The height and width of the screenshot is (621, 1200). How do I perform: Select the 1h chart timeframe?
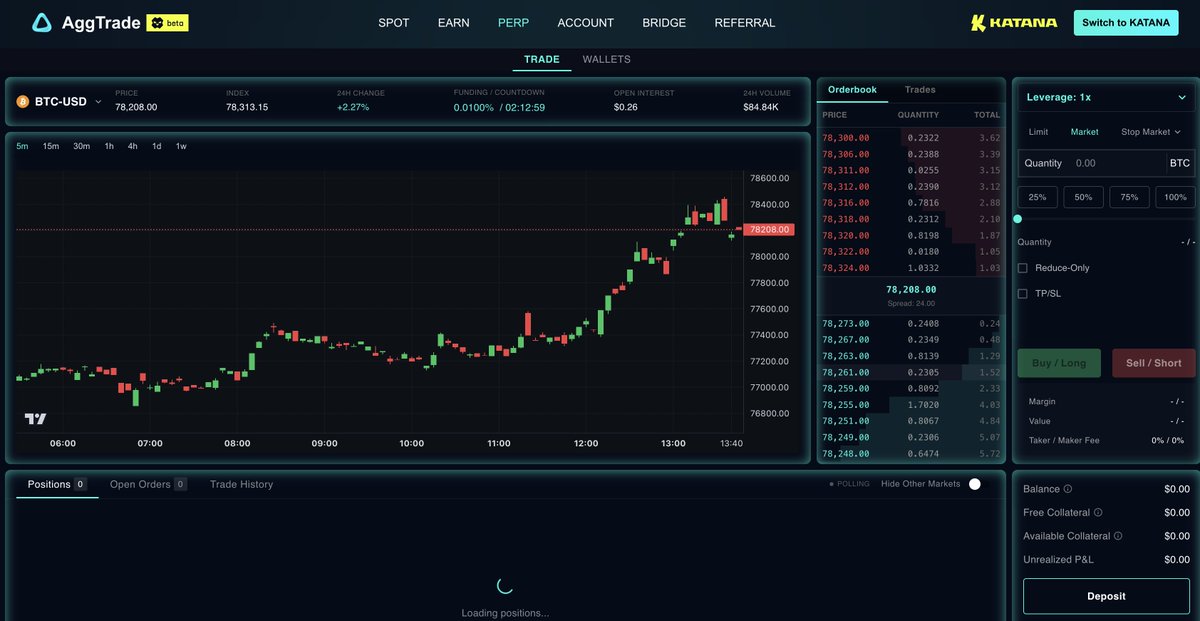pyautogui.click(x=109, y=146)
